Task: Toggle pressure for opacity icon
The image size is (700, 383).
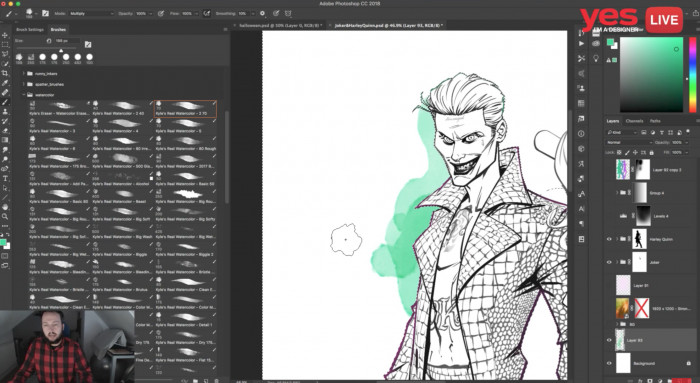Action: (161, 14)
